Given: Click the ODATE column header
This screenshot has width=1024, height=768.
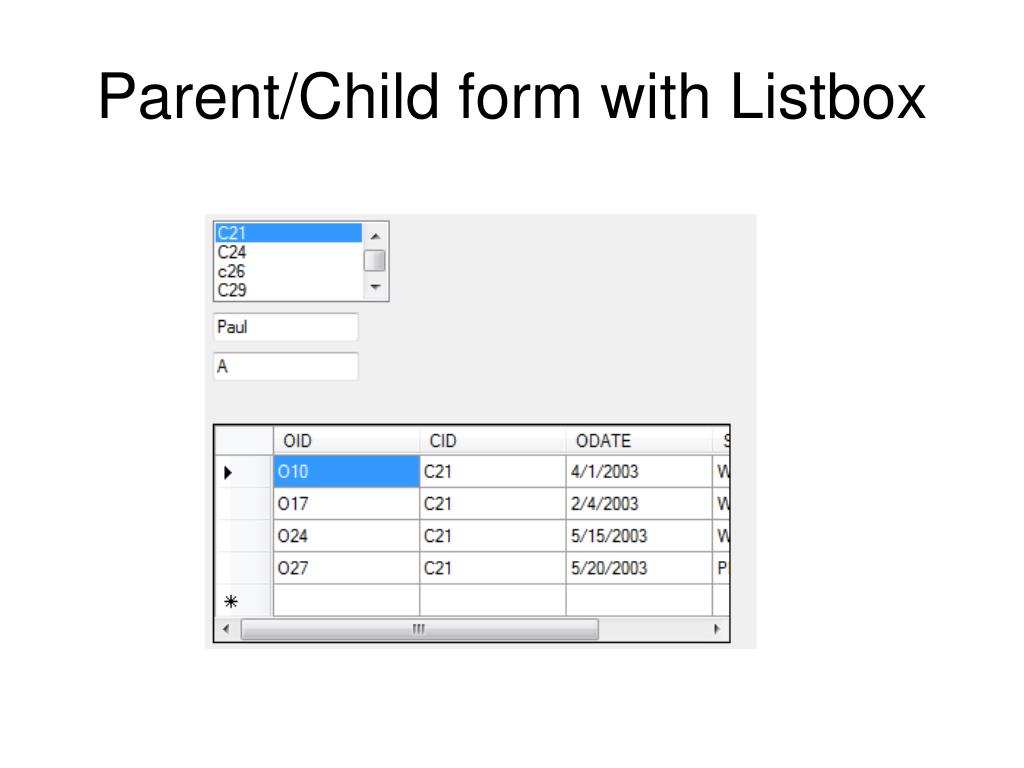Looking at the screenshot, I should 639,441.
